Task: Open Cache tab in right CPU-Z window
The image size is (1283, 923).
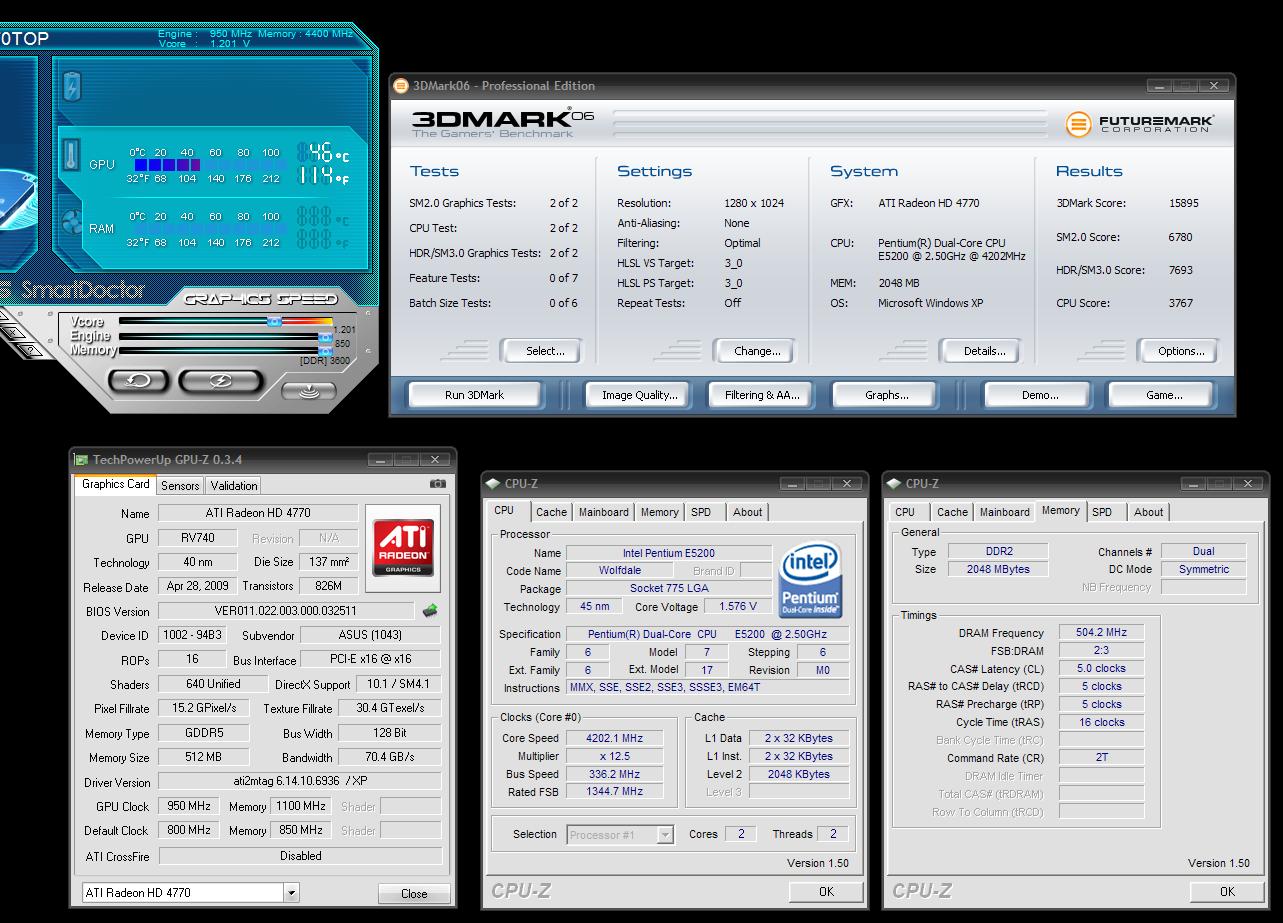Action: pos(952,512)
